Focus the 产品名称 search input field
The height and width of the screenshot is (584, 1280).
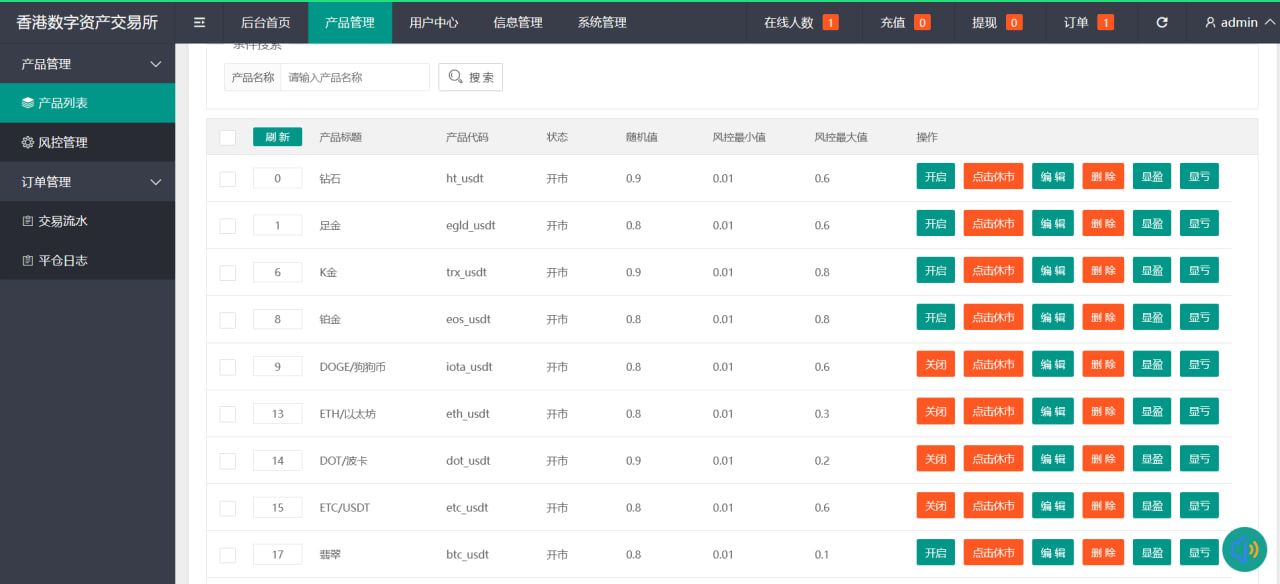354,77
